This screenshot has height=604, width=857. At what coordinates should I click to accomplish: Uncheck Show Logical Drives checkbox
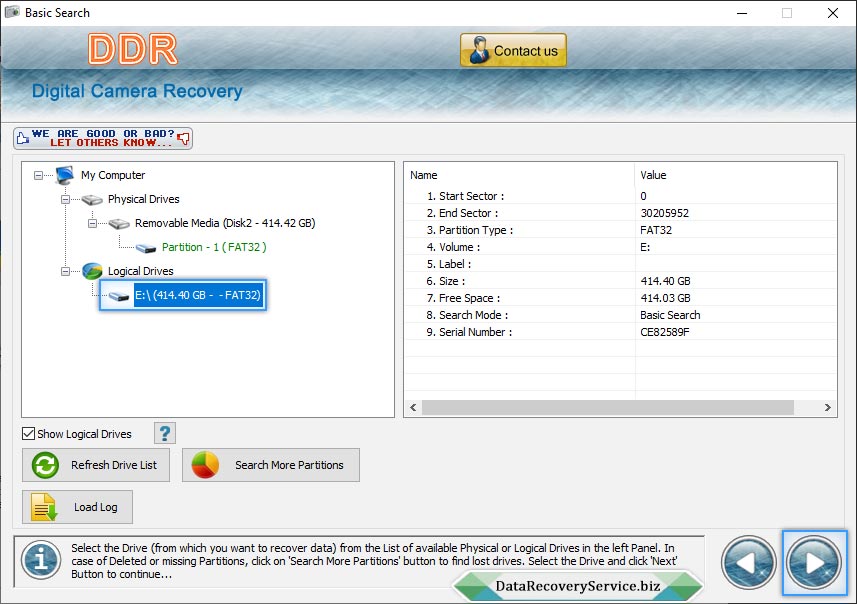click(x=28, y=433)
